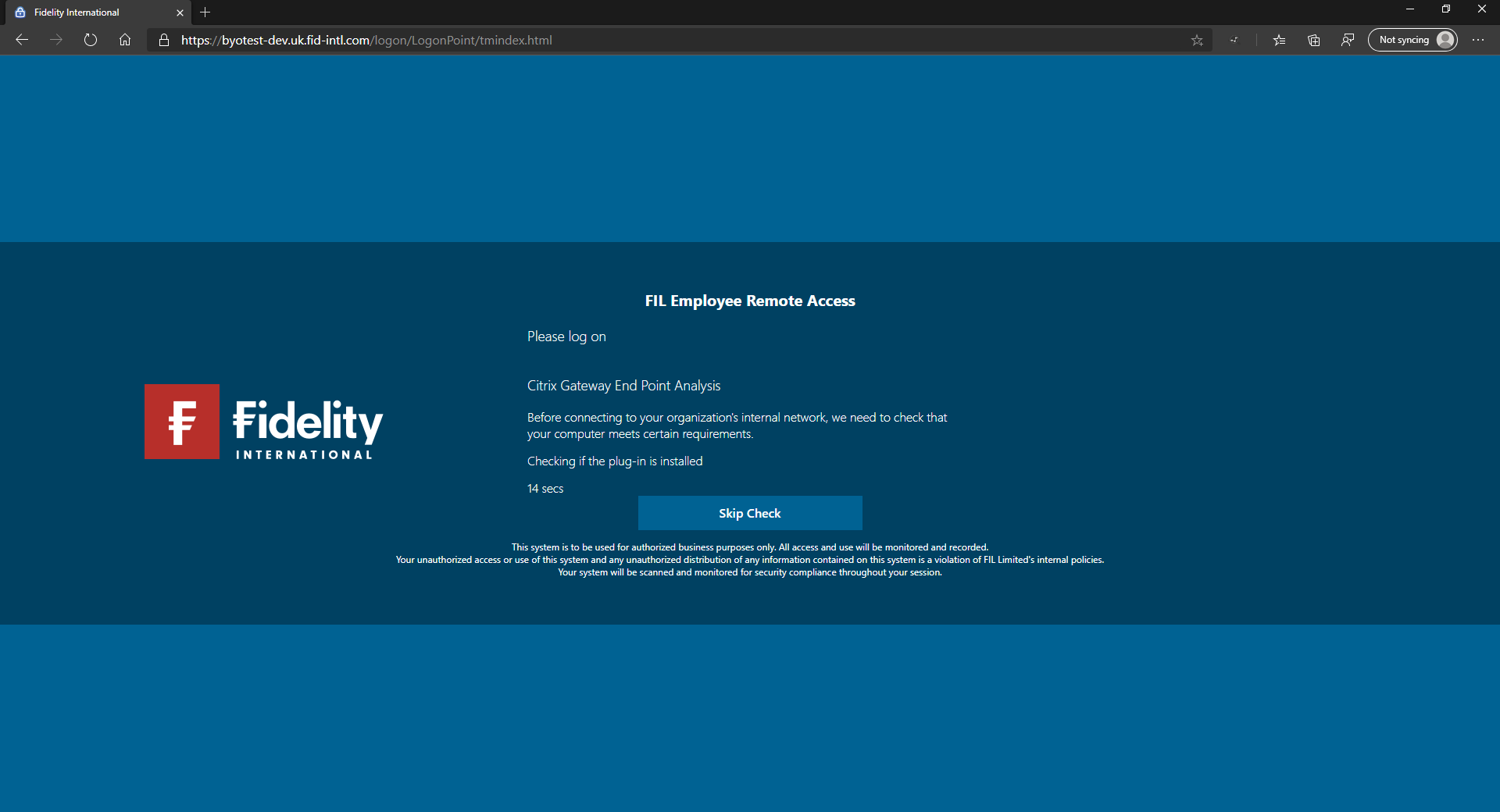The width and height of the screenshot is (1500, 812).
Task: Click the Skip Check button
Action: 750,513
